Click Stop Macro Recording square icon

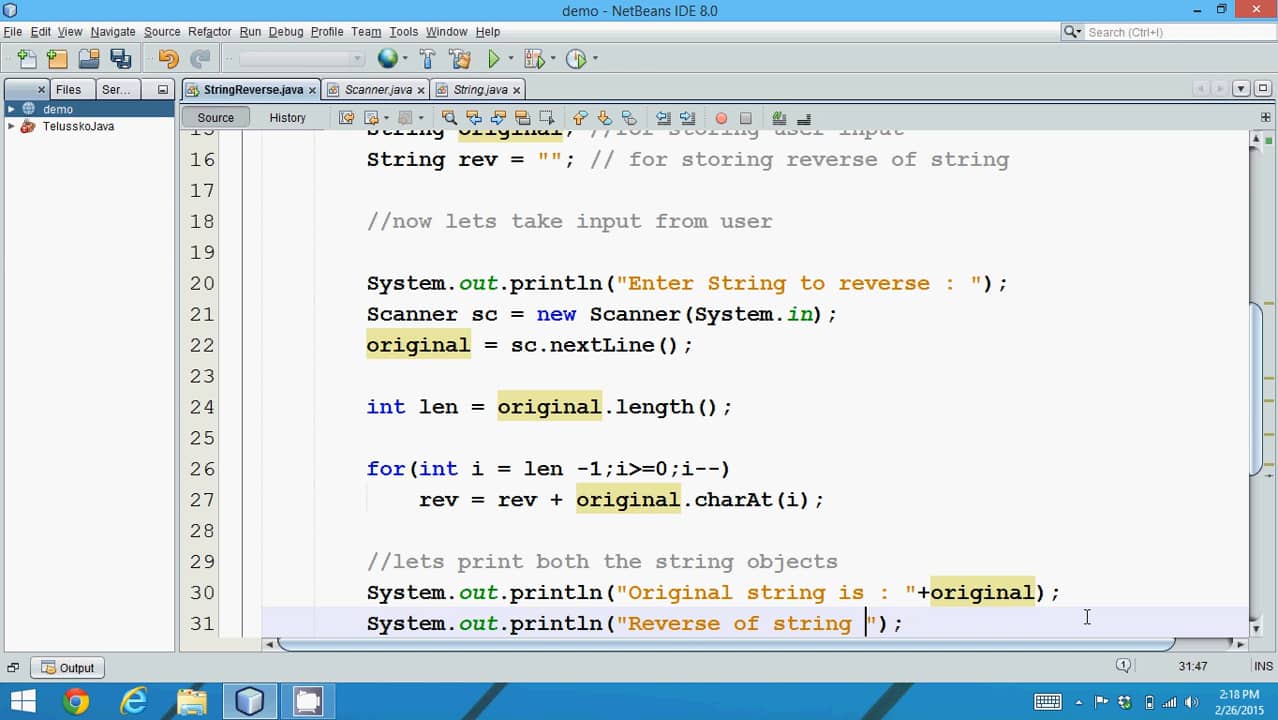point(746,118)
